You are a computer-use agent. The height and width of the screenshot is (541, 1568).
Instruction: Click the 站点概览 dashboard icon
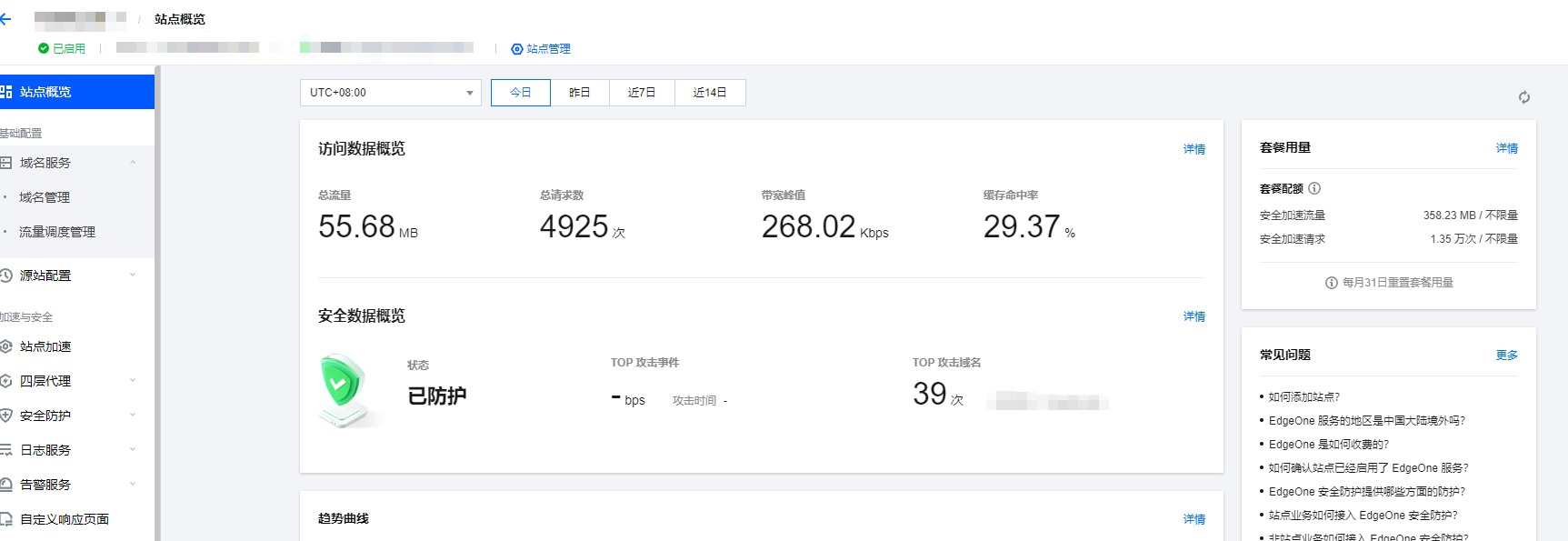[6, 92]
